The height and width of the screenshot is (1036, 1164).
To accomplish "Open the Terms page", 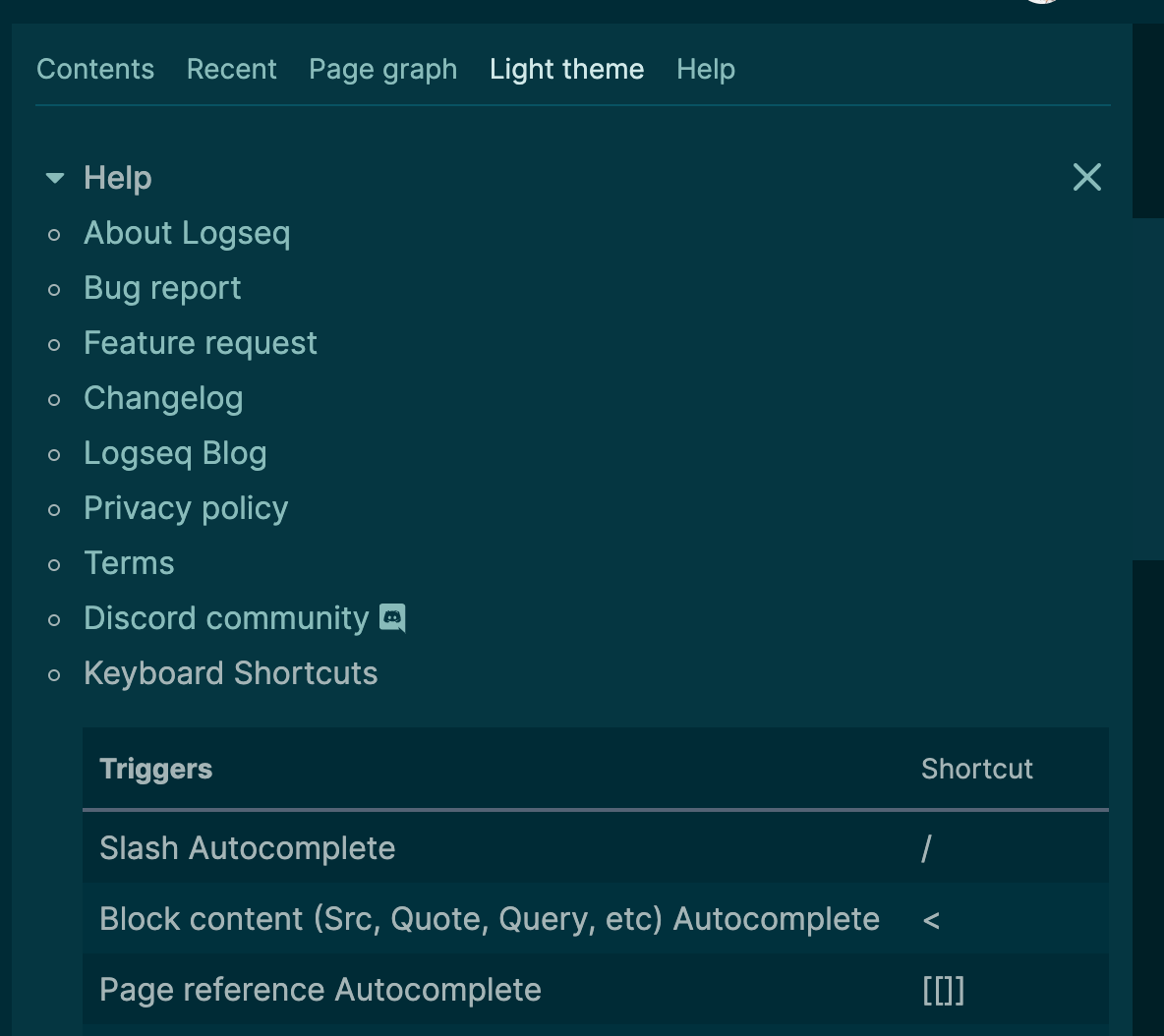I will pyautogui.click(x=129, y=563).
